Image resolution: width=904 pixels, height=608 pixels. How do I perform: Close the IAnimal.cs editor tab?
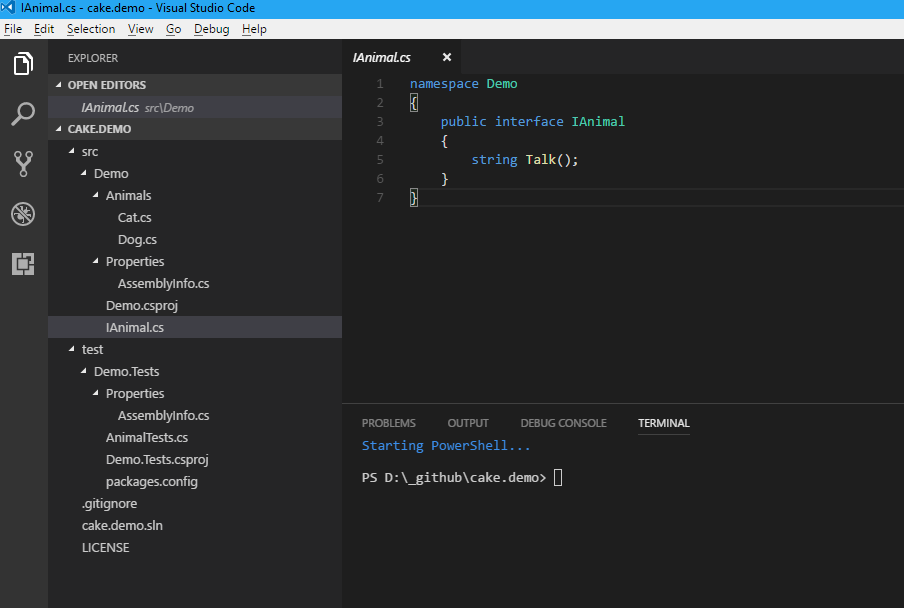[x=447, y=57]
